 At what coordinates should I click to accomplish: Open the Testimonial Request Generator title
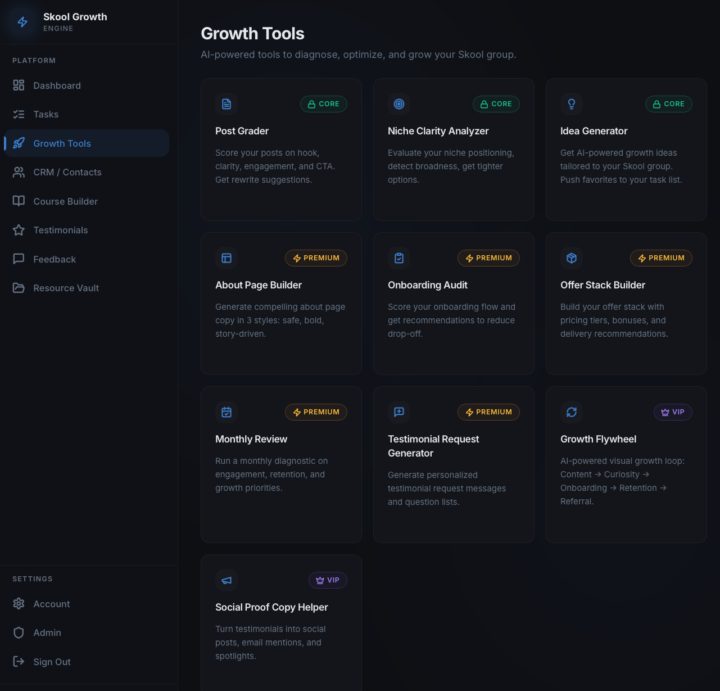(x=433, y=446)
